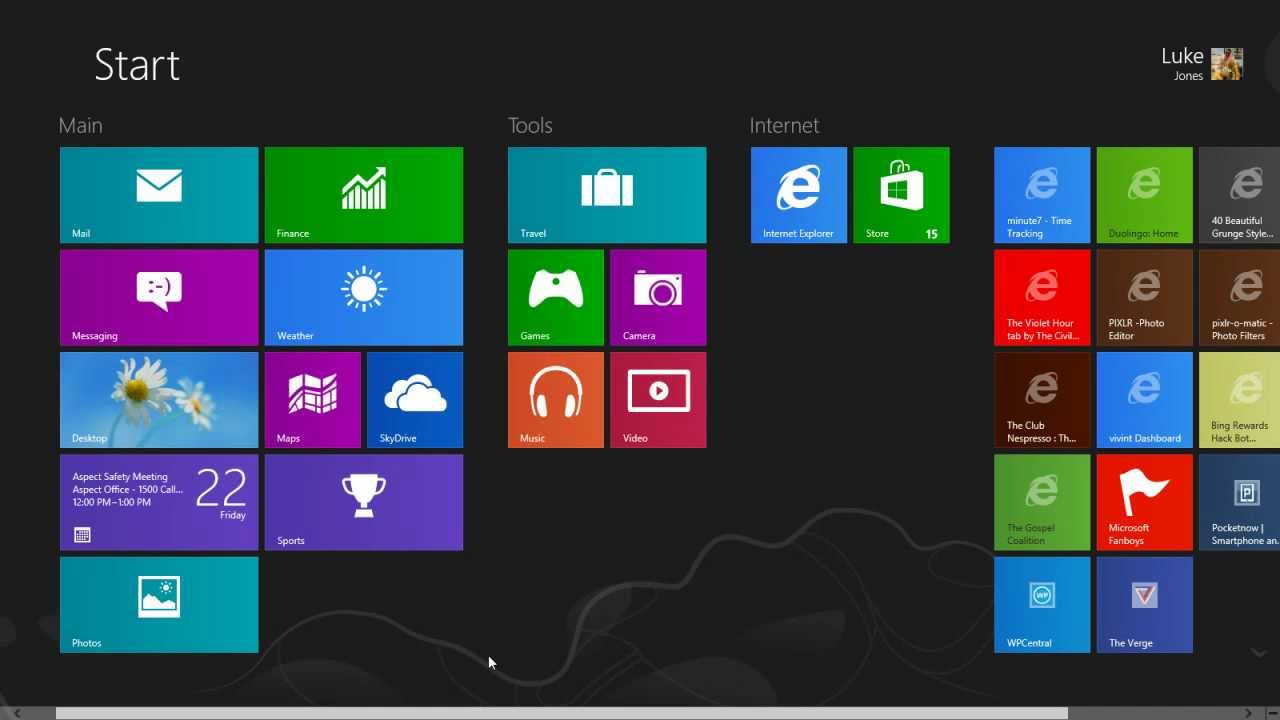Open the Mail tile

coord(159,195)
